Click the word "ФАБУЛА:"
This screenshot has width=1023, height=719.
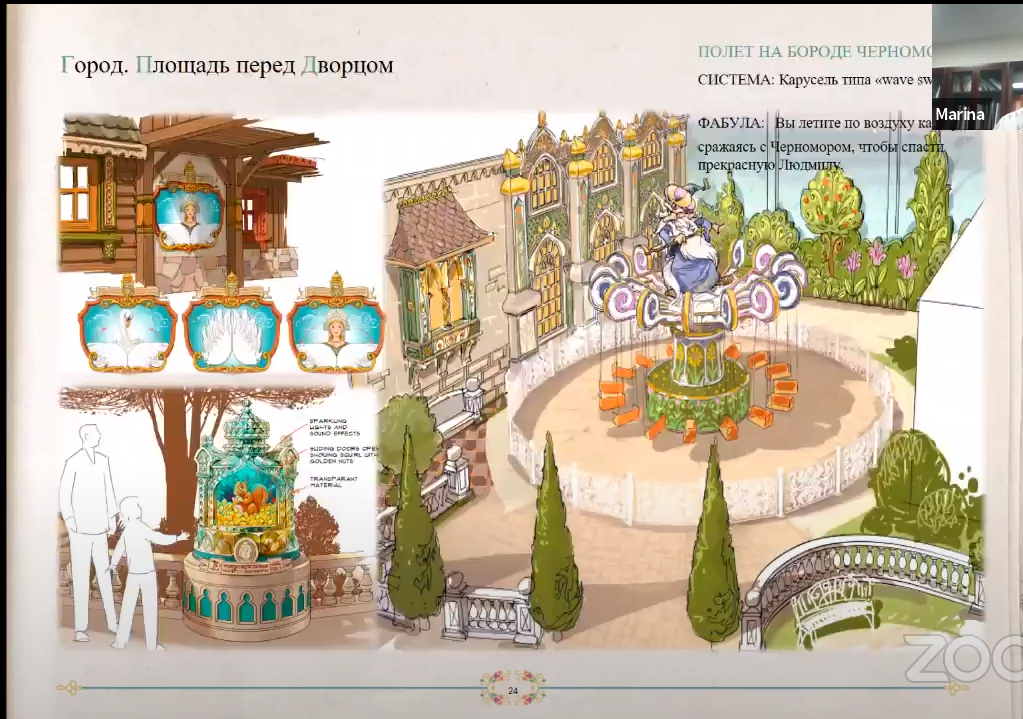[x=730, y=123]
